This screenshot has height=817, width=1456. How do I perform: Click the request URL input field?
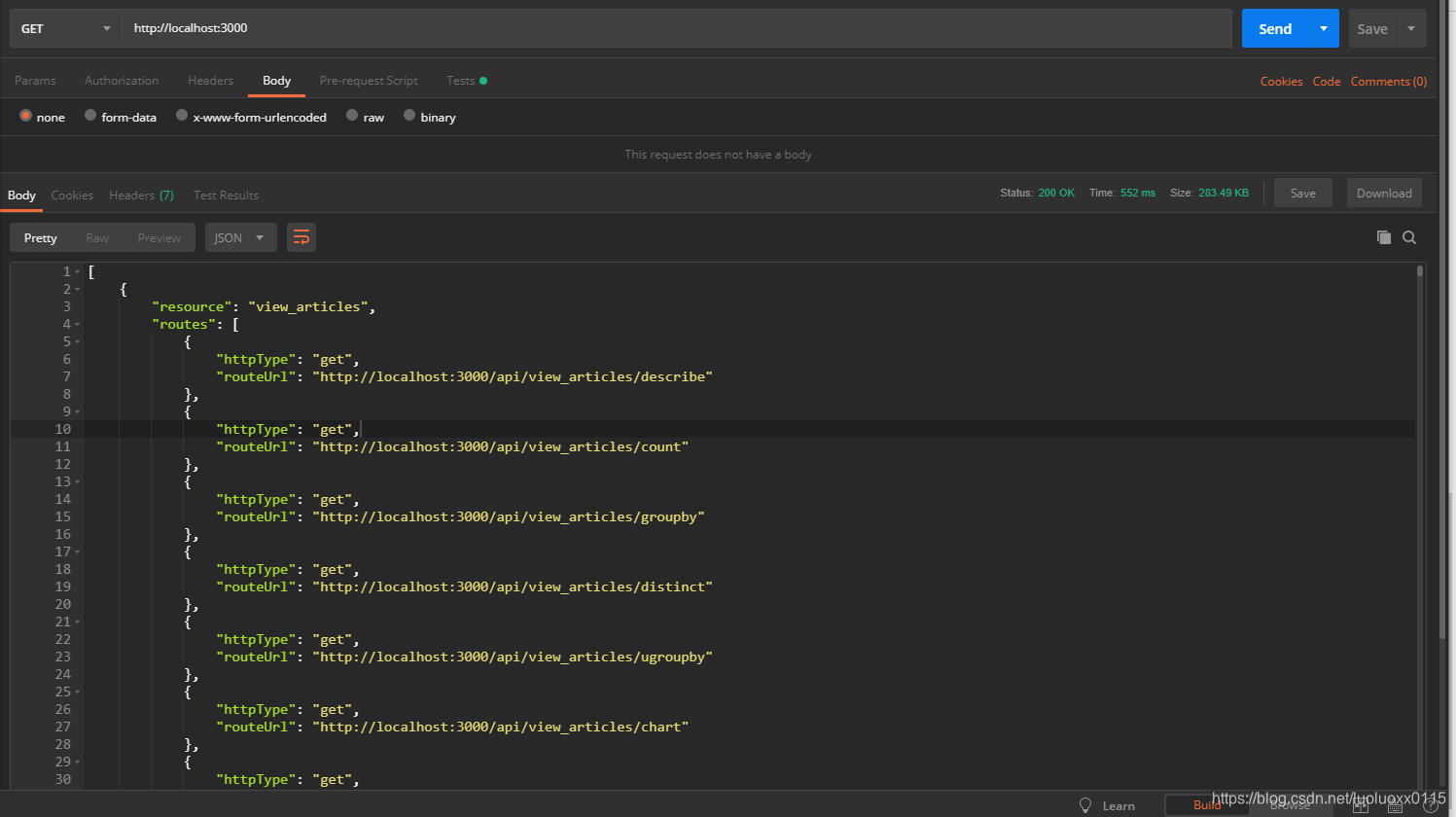[x=677, y=28]
